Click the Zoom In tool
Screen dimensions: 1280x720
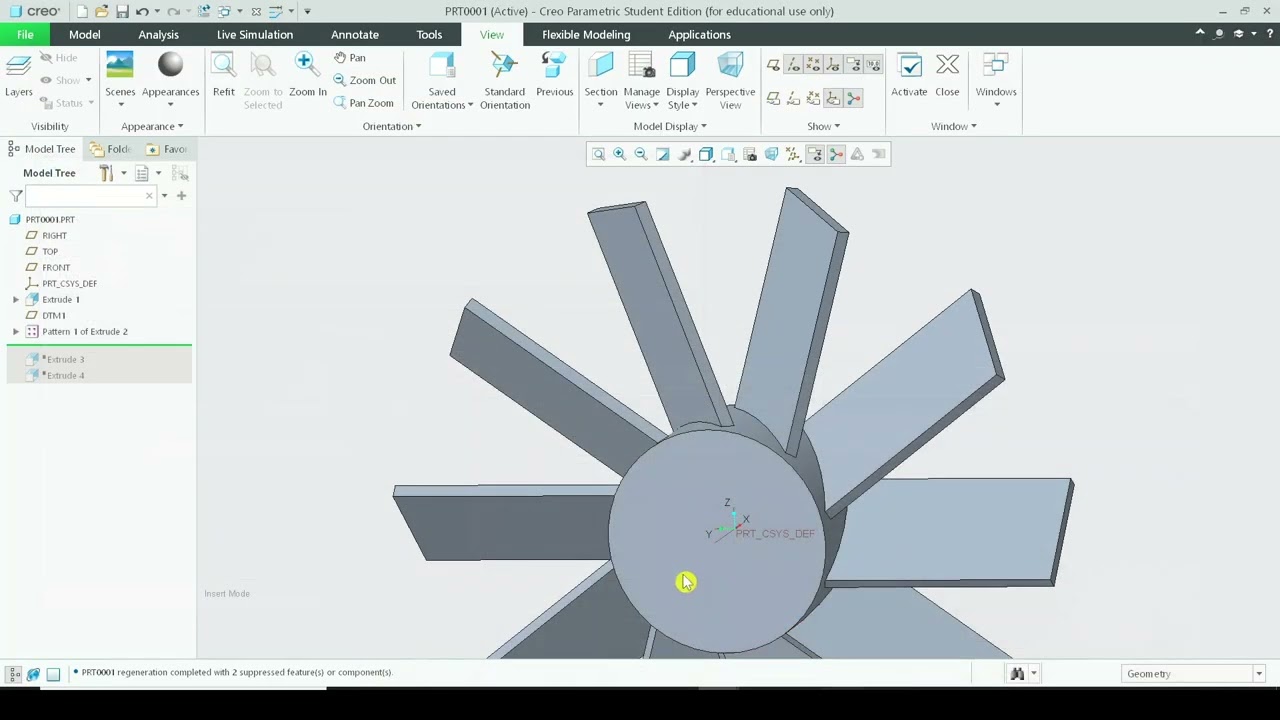tap(307, 76)
